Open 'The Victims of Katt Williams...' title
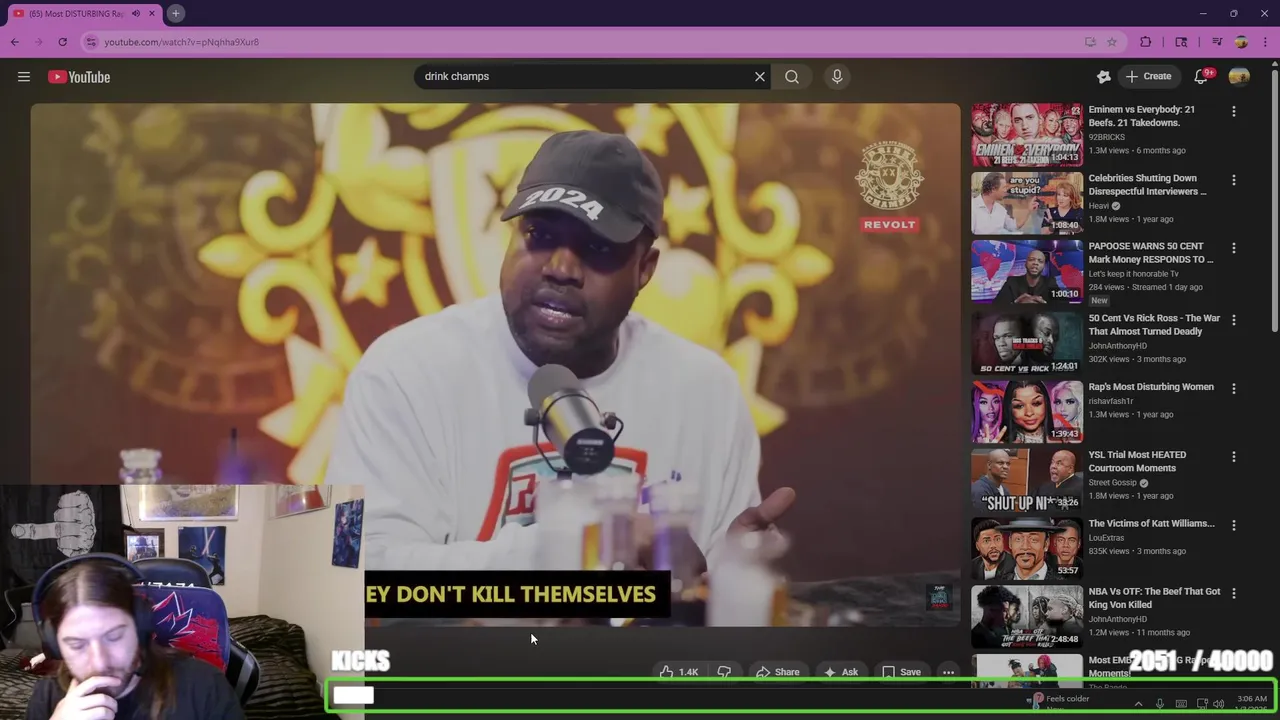The width and height of the screenshot is (1280, 720). pos(1151,523)
